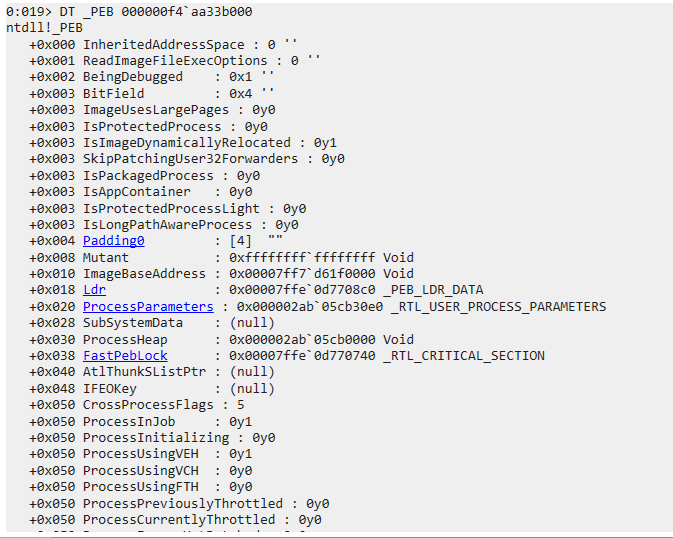Select the CrossProcessFlags field line
The width and height of the screenshot is (673, 538).
pyautogui.click(x=136, y=405)
